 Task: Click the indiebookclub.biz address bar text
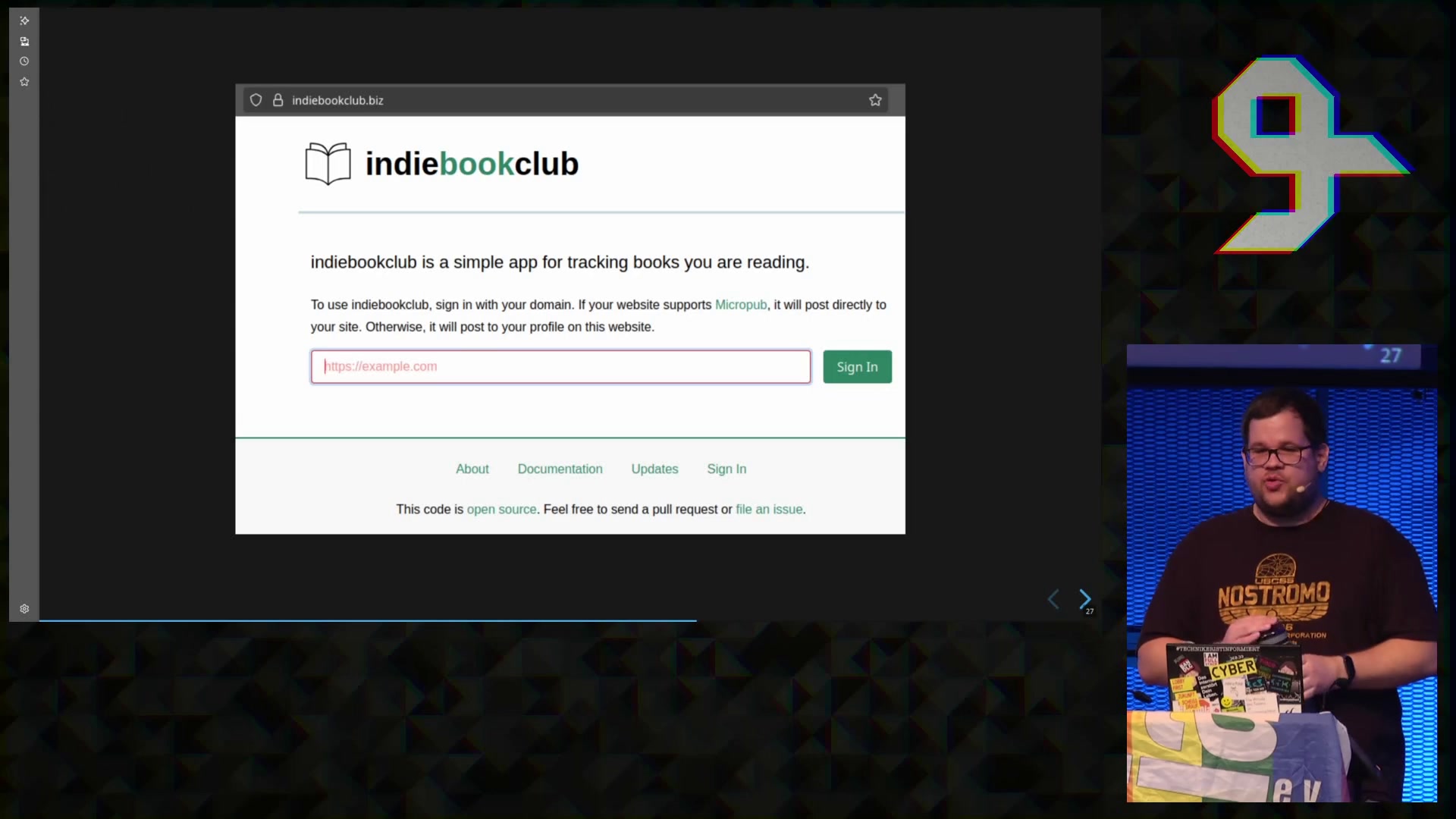tap(337, 100)
